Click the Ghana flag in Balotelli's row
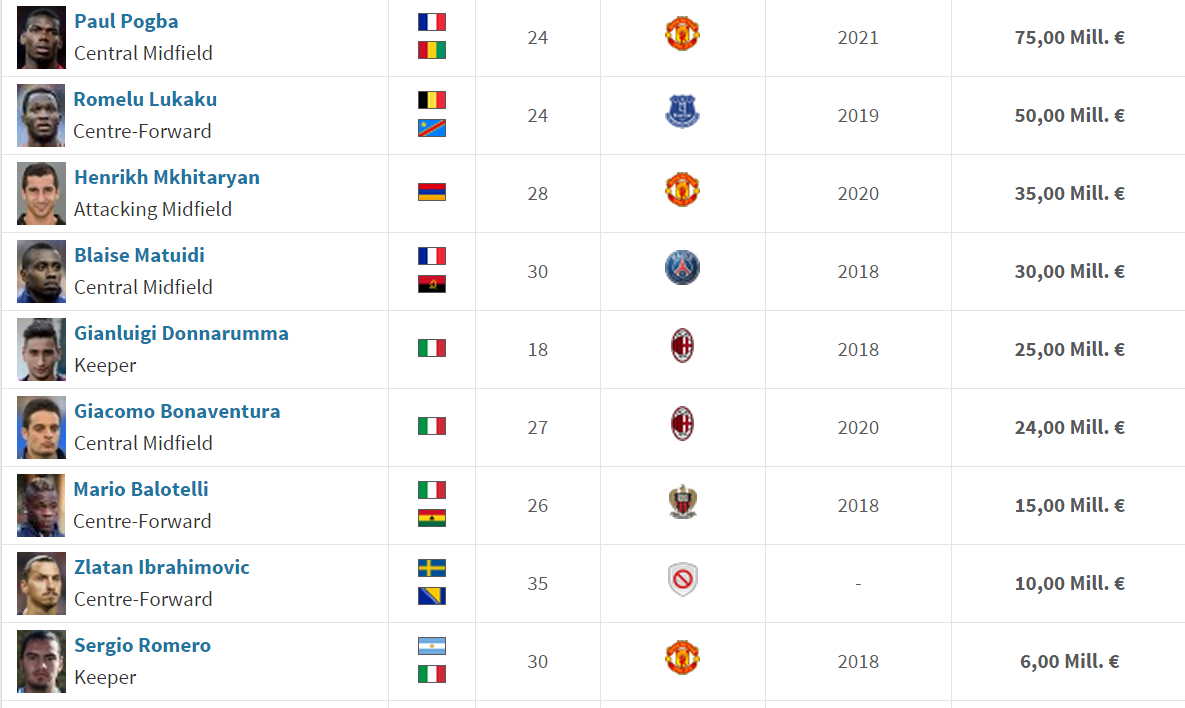This screenshot has width=1185, height=708. (432, 518)
